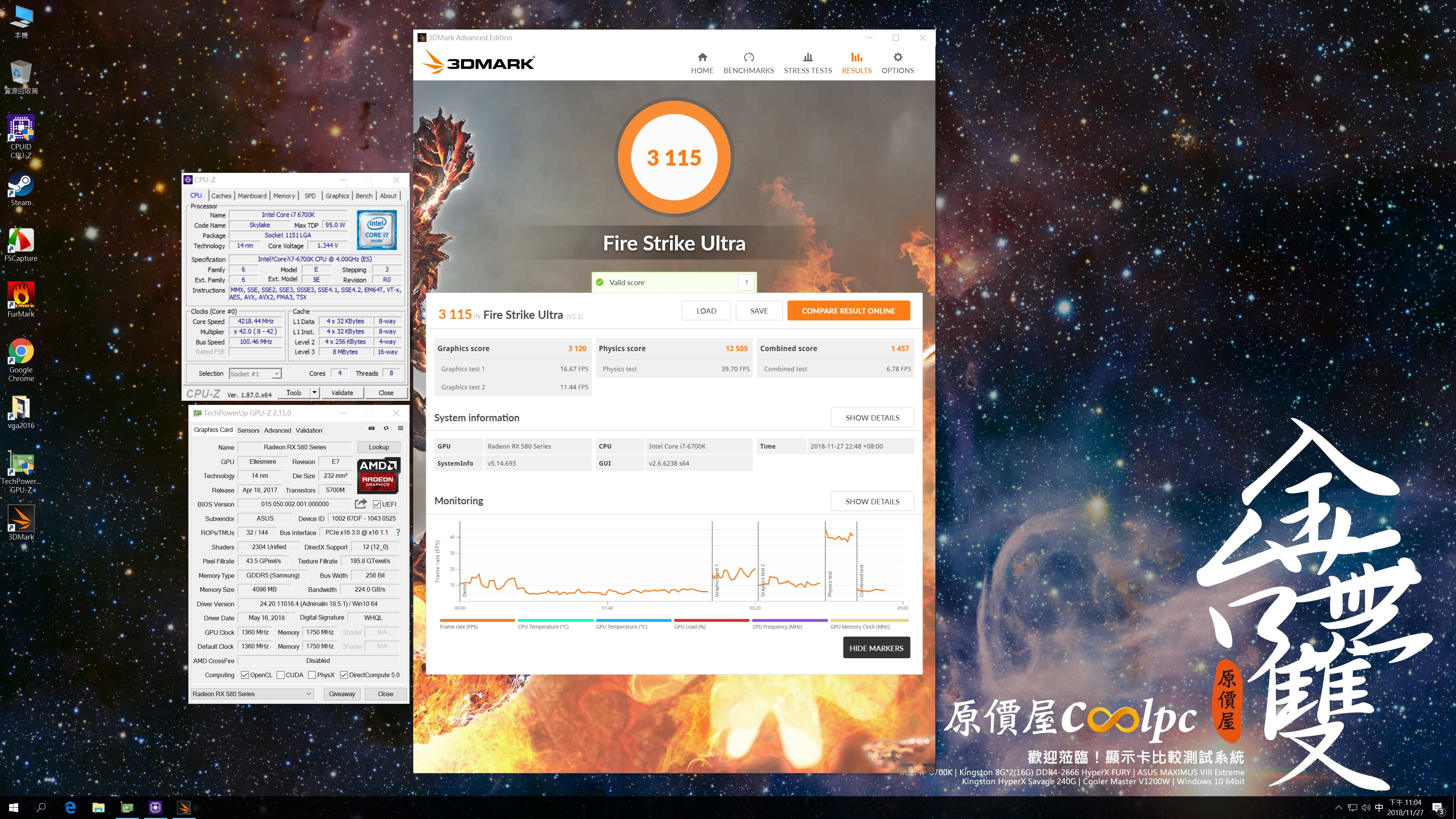This screenshot has height=819, width=1456.
Task: Open the 3DMark desktop shortcut
Action: point(21,523)
